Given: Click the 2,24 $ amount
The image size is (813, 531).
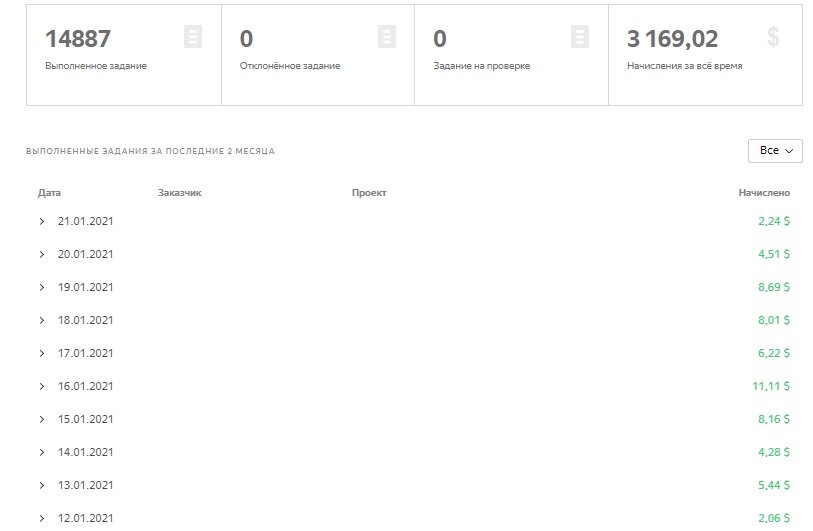Looking at the screenshot, I should (x=774, y=221).
